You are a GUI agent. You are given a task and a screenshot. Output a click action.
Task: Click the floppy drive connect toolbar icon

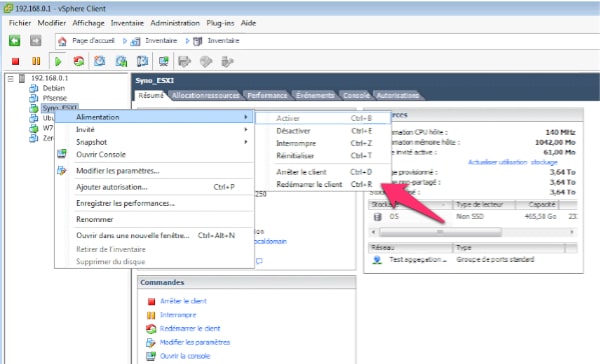pyautogui.click(x=184, y=61)
